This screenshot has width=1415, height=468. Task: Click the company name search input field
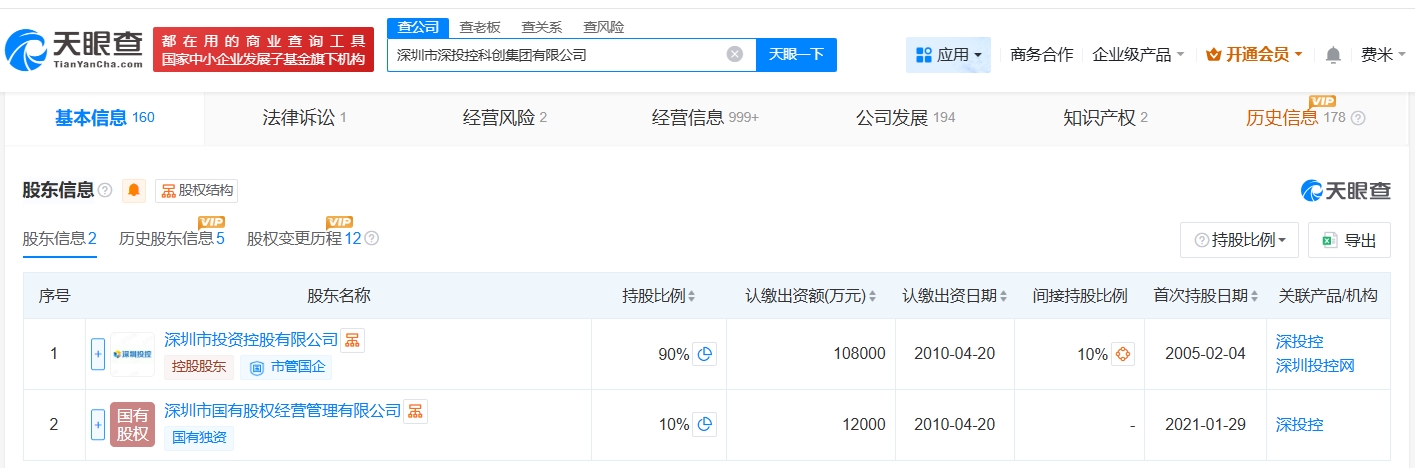(555, 55)
